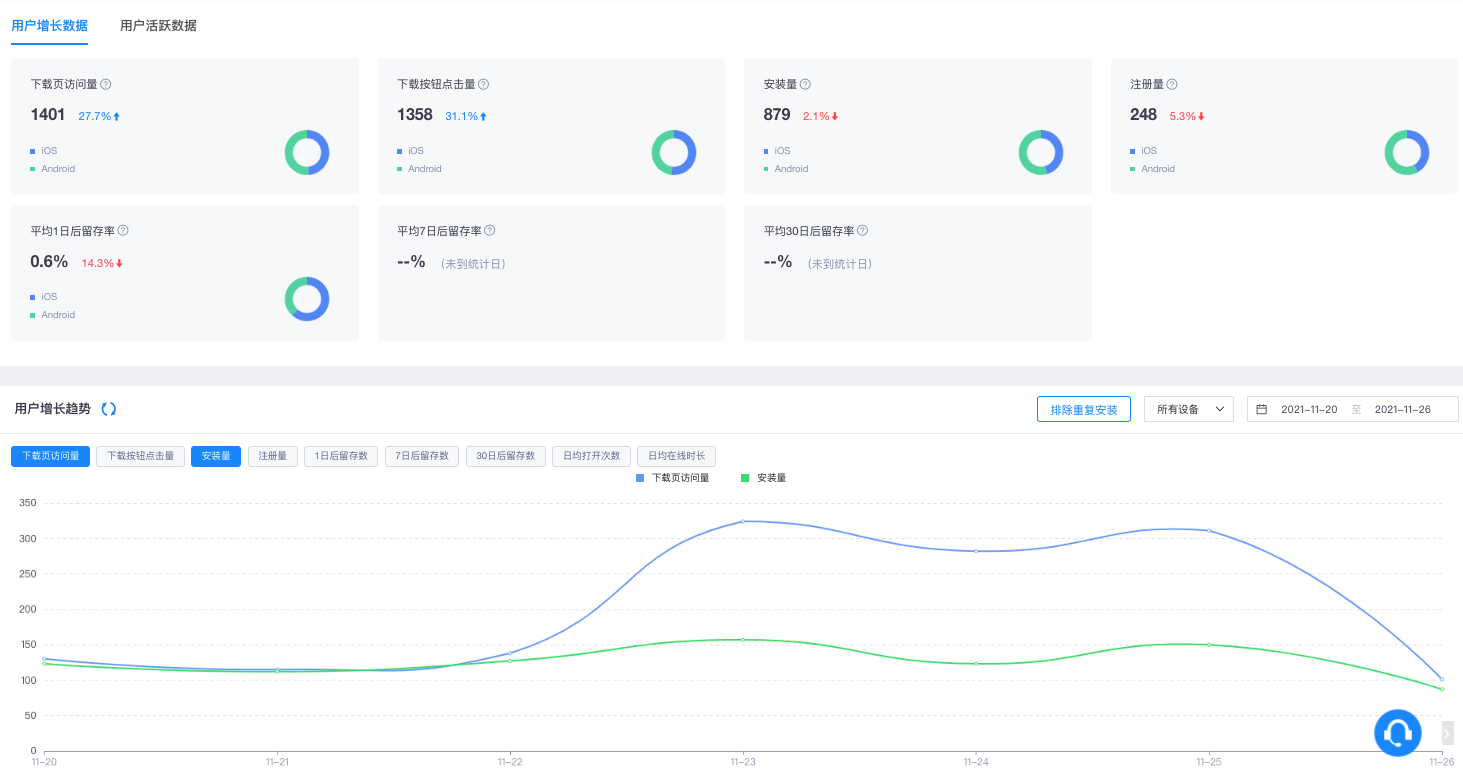The width and height of the screenshot is (1463, 777).
Task: Click help icon beside 平均7日后留存率
Action: 490,231
